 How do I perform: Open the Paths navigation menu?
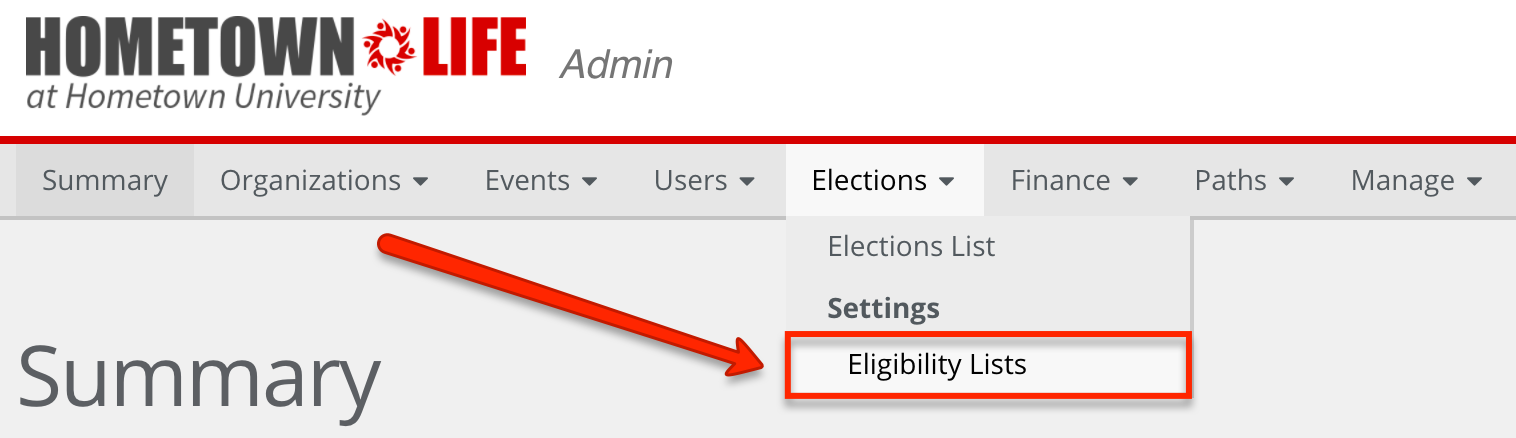(1245, 181)
